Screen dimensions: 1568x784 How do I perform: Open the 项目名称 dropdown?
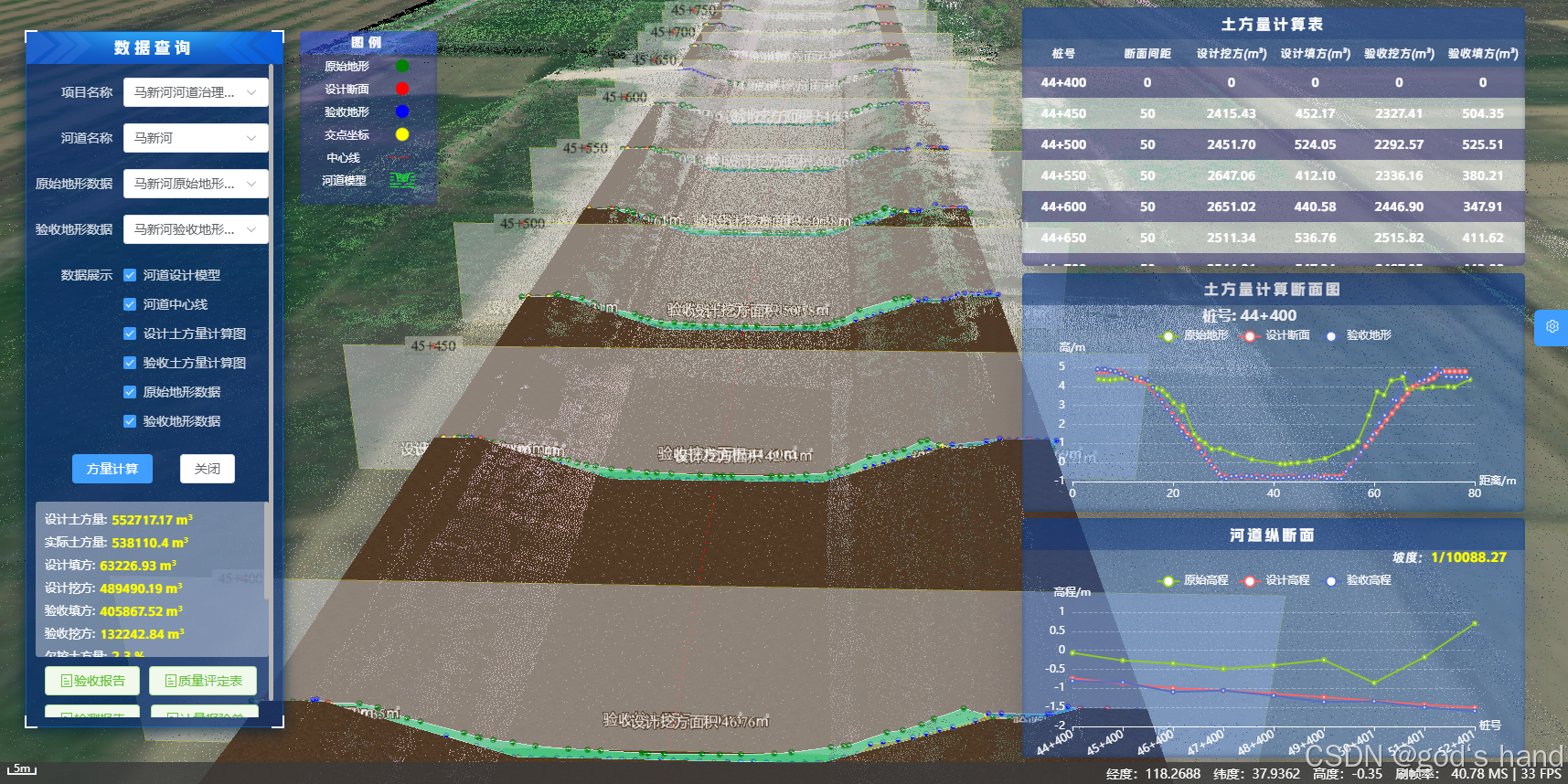[196, 92]
